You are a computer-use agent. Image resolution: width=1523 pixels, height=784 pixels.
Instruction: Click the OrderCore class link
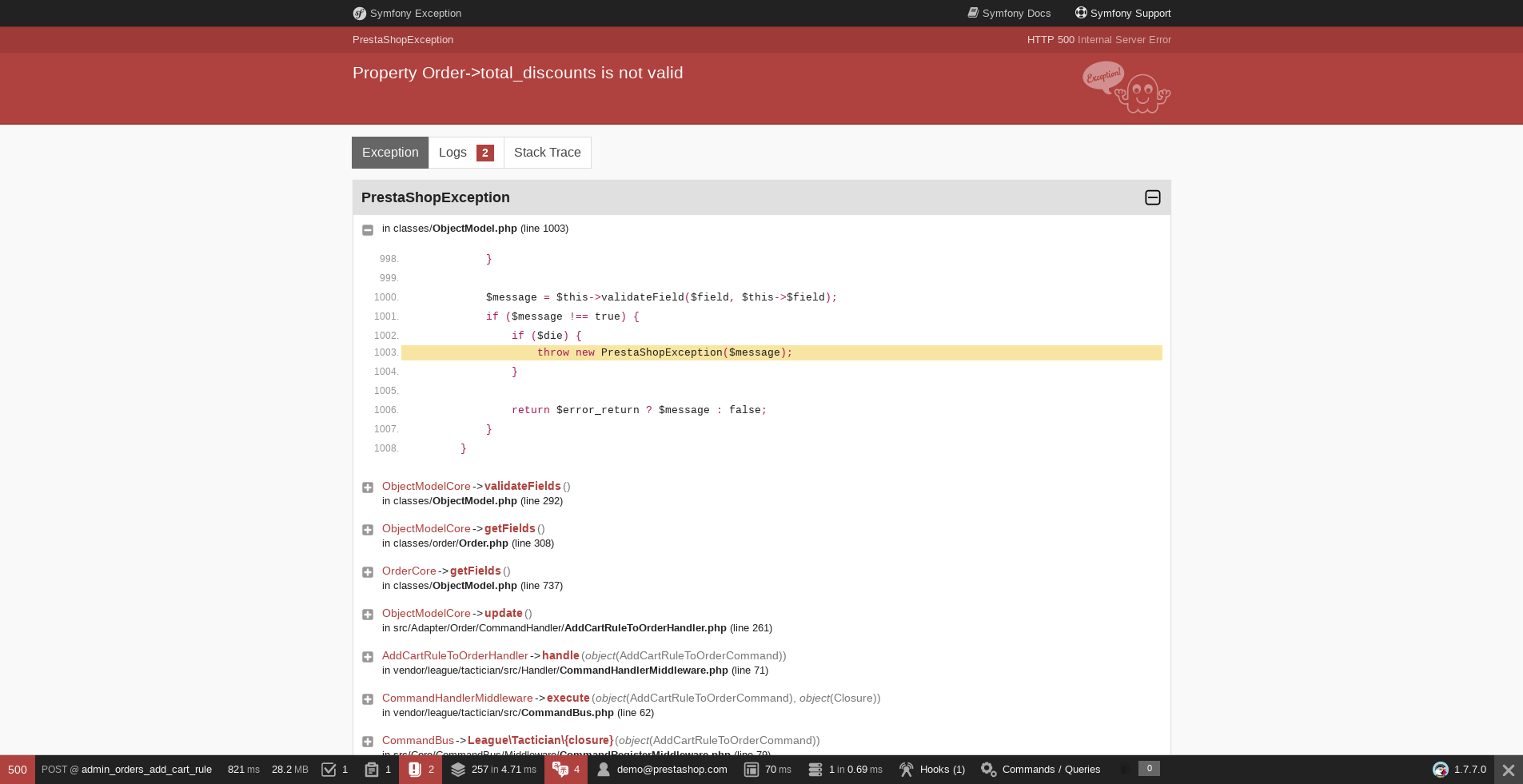409,571
